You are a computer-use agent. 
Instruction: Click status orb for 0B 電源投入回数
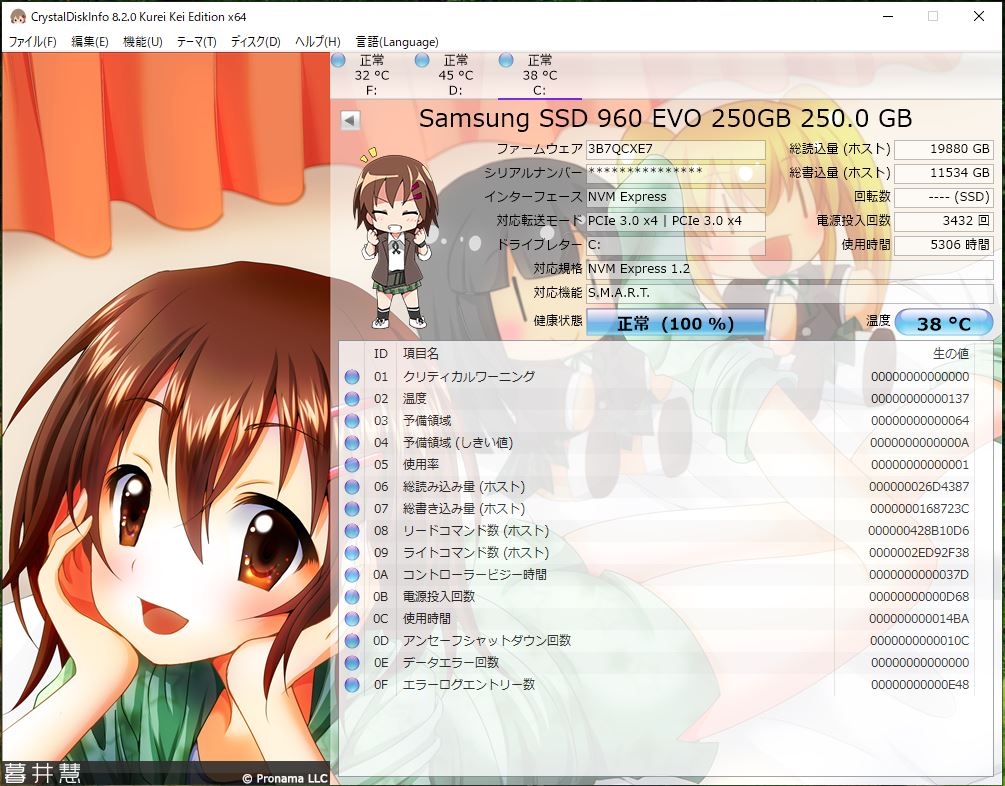point(352,597)
